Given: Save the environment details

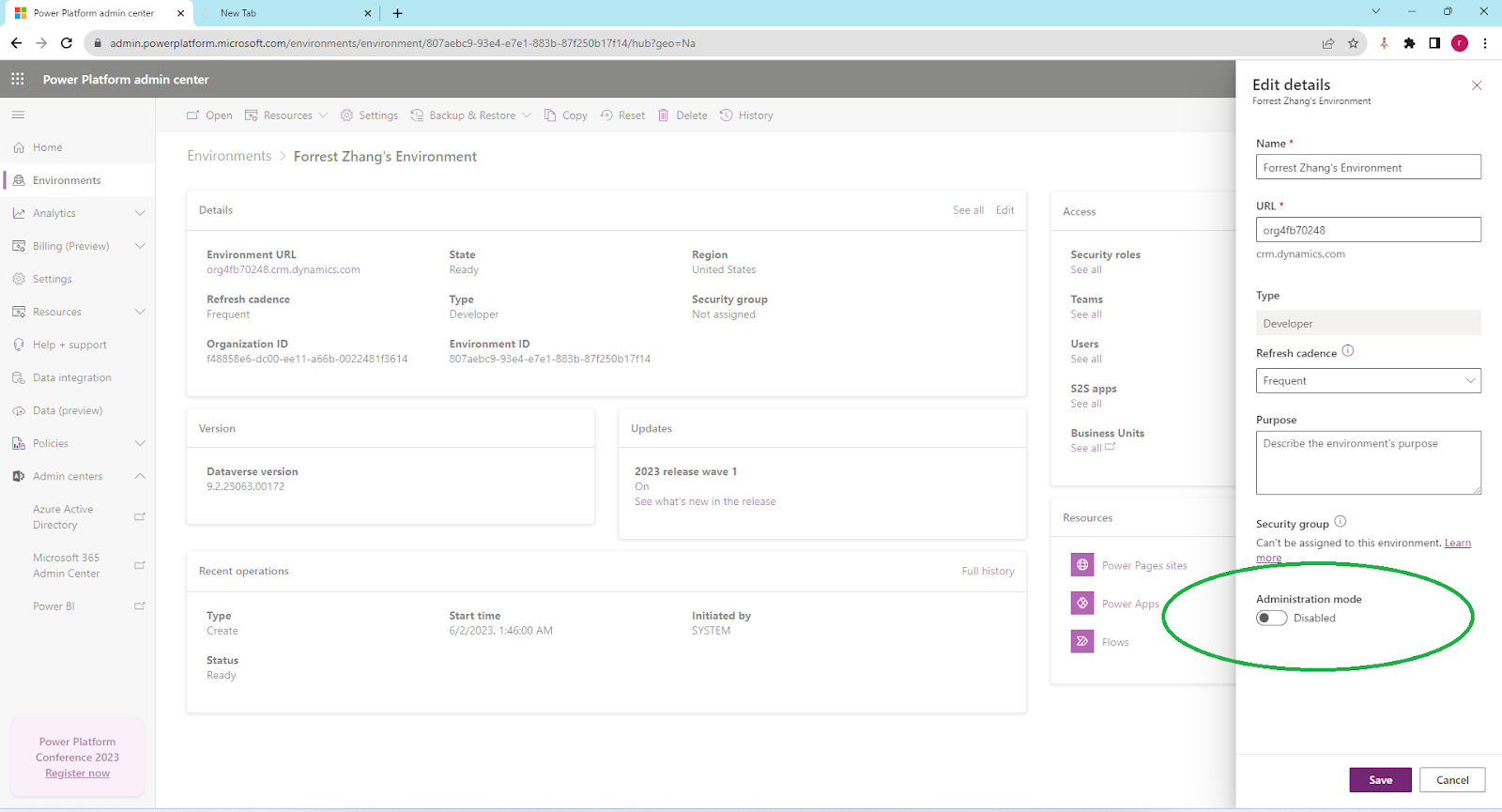Looking at the screenshot, I should coord(1380,780).
